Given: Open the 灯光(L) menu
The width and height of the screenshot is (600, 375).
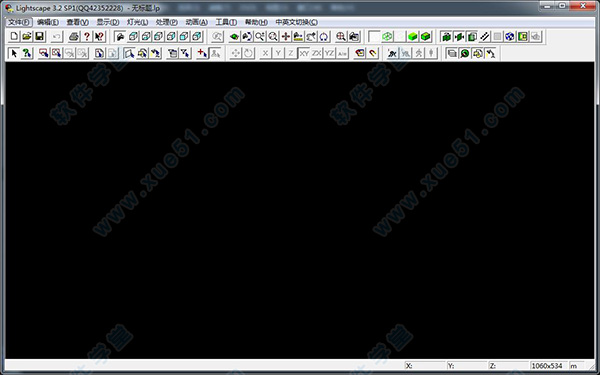Looking at the screenshot, I should point(137,22).
